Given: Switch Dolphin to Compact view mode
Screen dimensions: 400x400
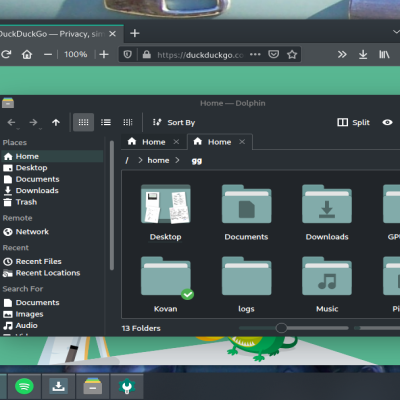Looking at the screenshot, I should (106, 122).
